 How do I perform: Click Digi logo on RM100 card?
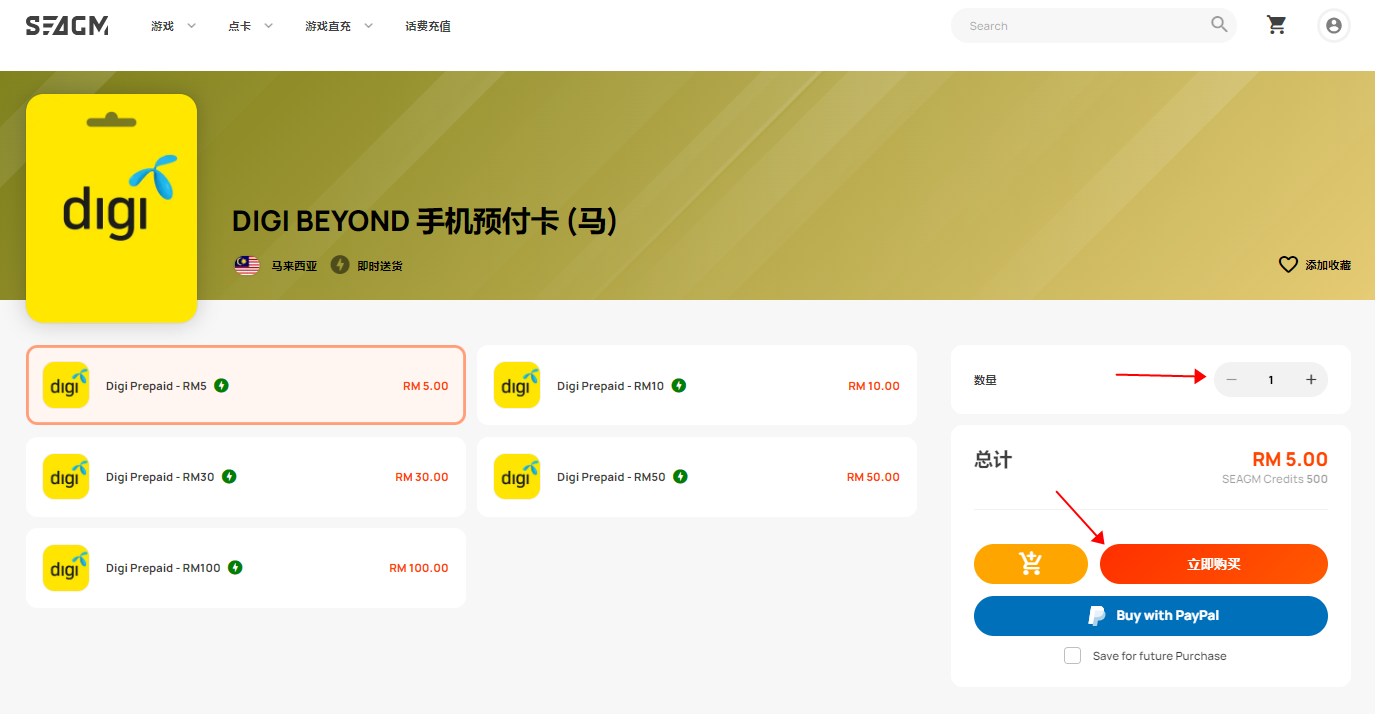[x=66, y=568]
